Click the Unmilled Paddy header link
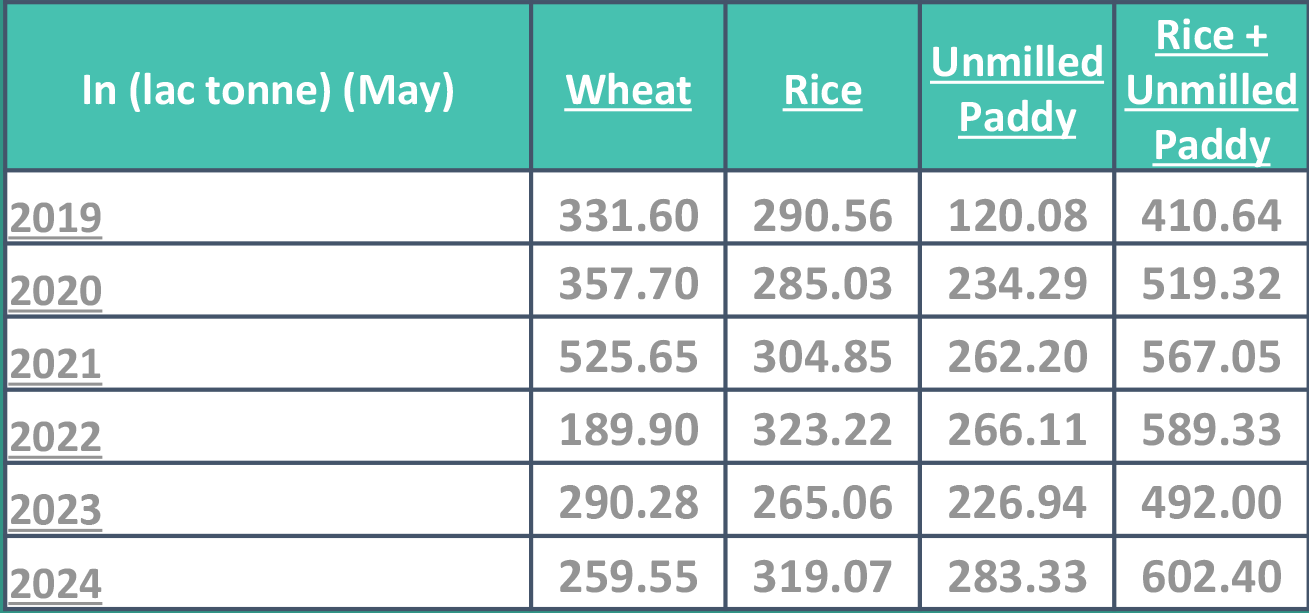Viewport: 1309px width, 613px height. click(x=1017, y=90)
